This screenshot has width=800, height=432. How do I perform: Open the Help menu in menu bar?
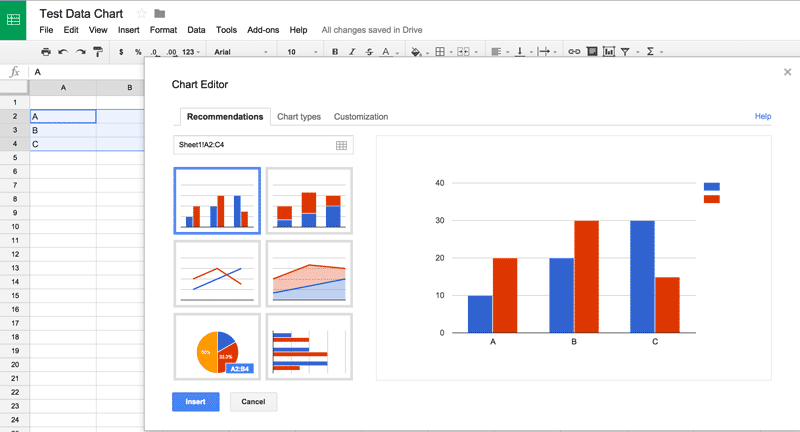298,30
